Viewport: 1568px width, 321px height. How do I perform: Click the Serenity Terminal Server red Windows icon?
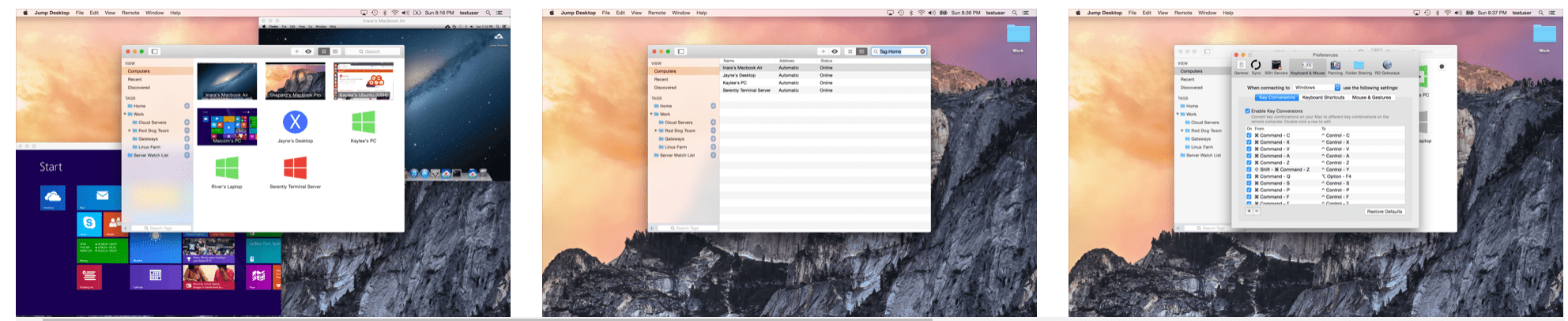pos(295,168)
